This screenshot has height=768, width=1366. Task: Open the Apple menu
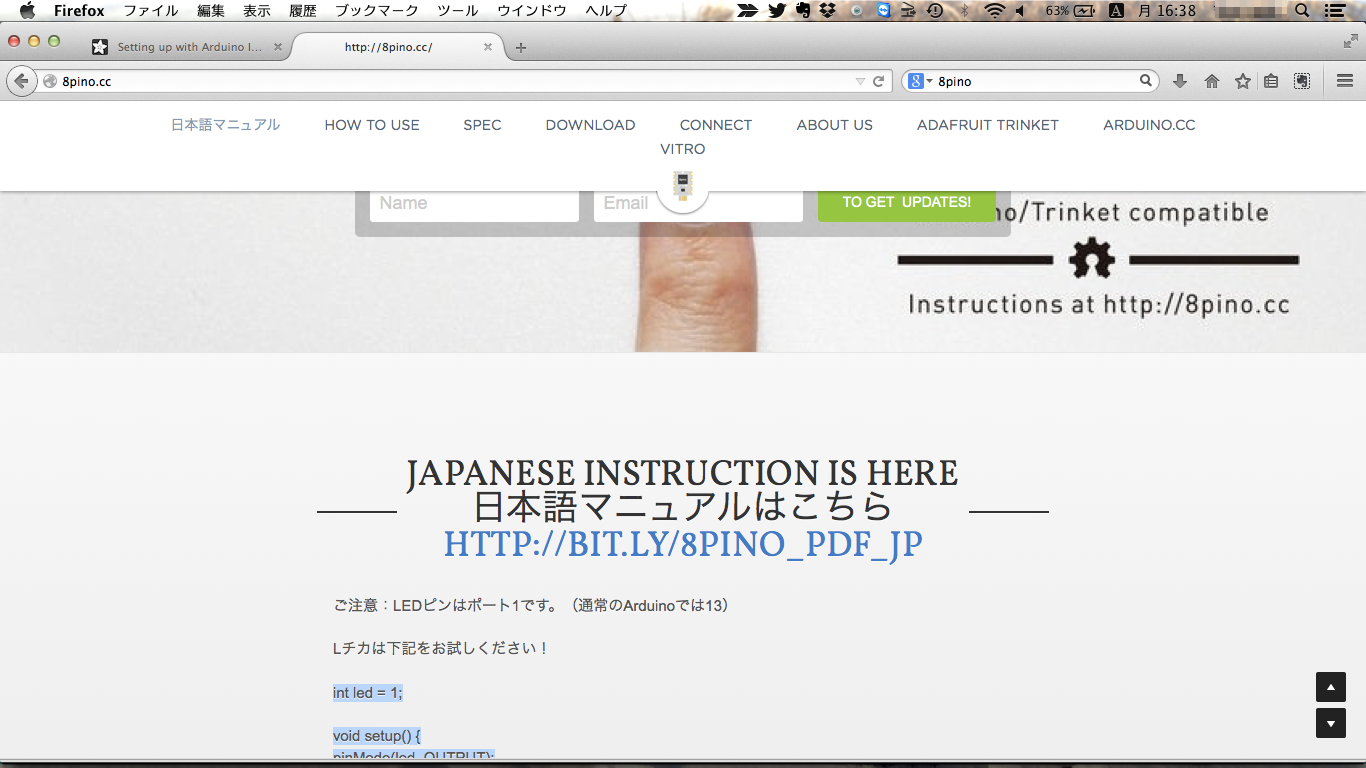pos(27,11)
